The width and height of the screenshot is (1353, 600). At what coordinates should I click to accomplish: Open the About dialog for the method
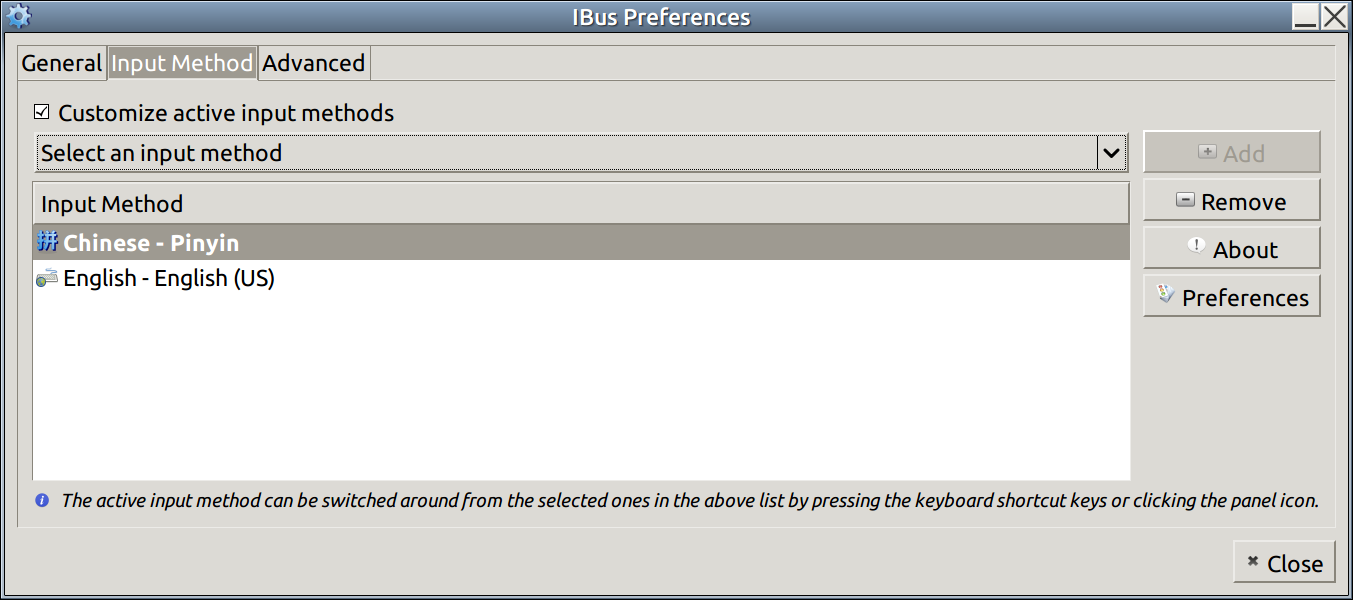tap(1231, 249)
